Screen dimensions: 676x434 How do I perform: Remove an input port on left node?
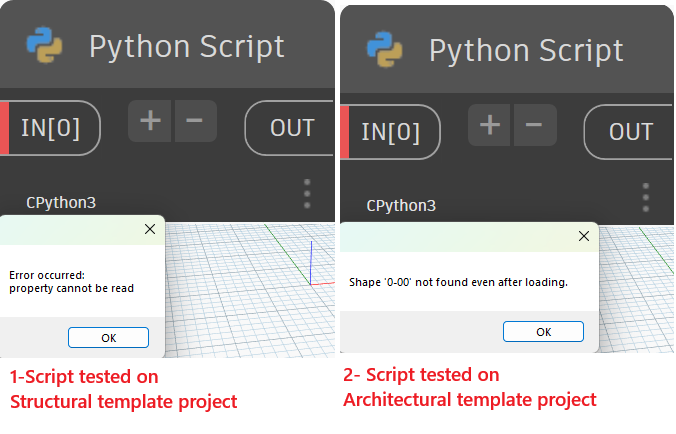coord(195,121)
